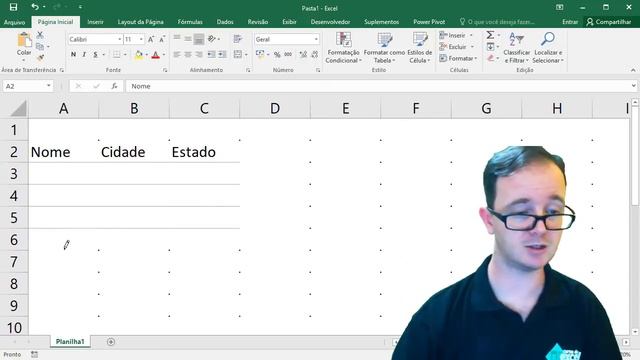Apply accounting currency format

pos(260,54)
